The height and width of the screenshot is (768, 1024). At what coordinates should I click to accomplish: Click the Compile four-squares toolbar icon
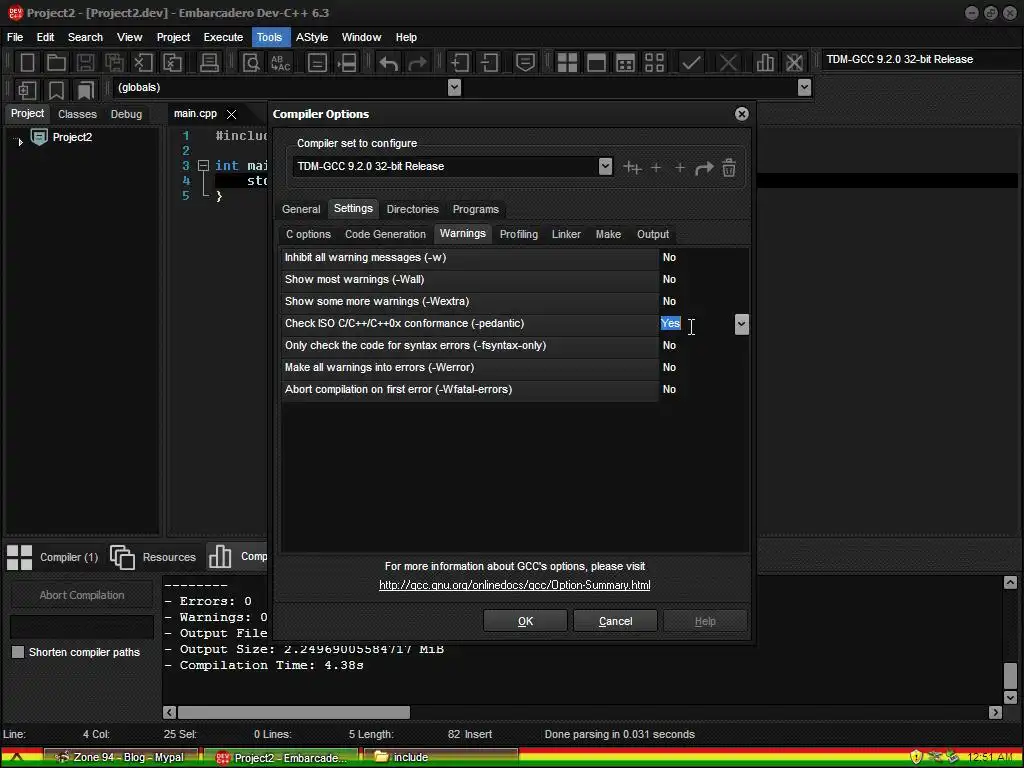(x=567, y=63)
